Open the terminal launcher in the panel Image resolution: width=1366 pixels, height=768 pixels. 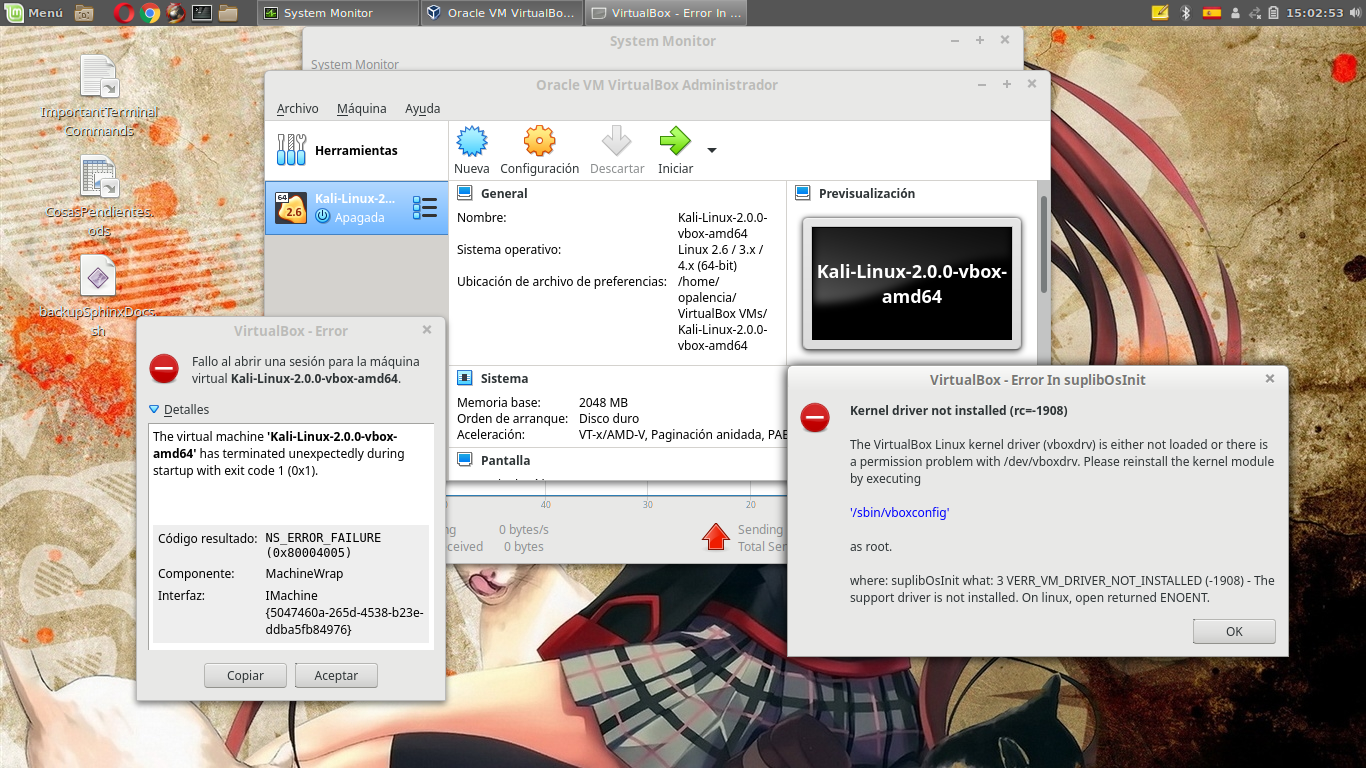tap(202, 13)
